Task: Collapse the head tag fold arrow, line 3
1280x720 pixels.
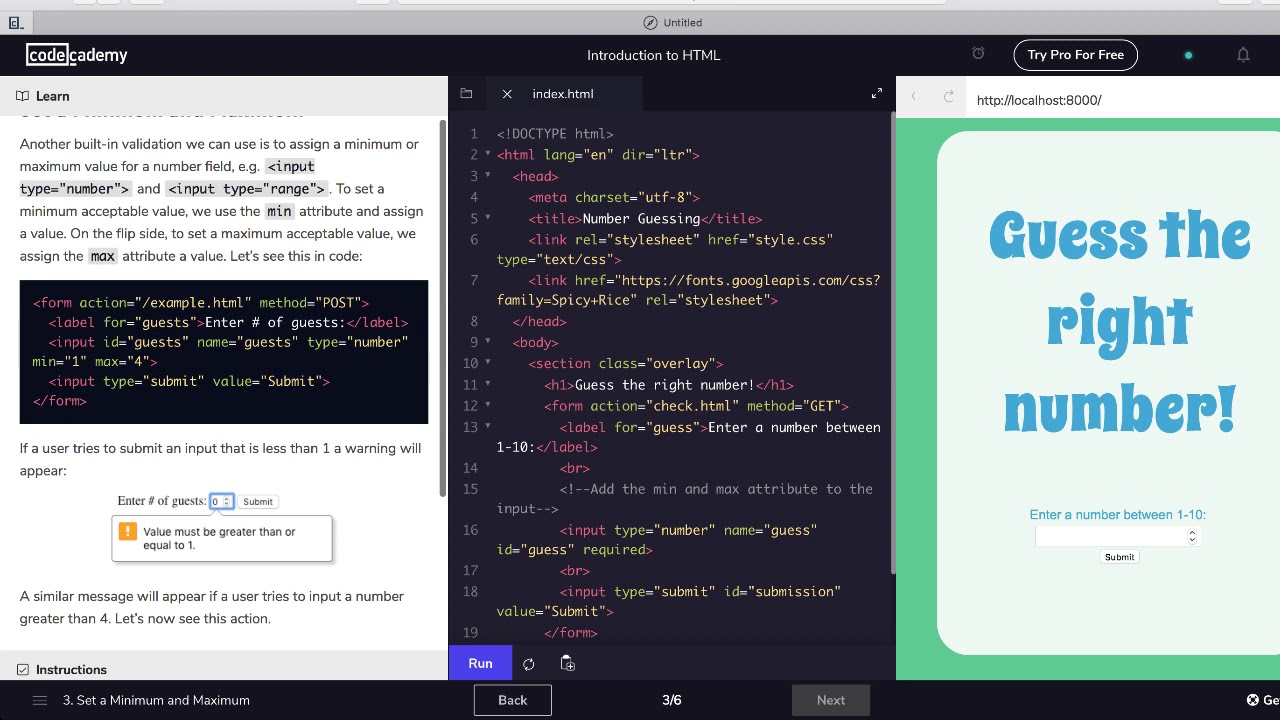Action: [x=488, y=175]
